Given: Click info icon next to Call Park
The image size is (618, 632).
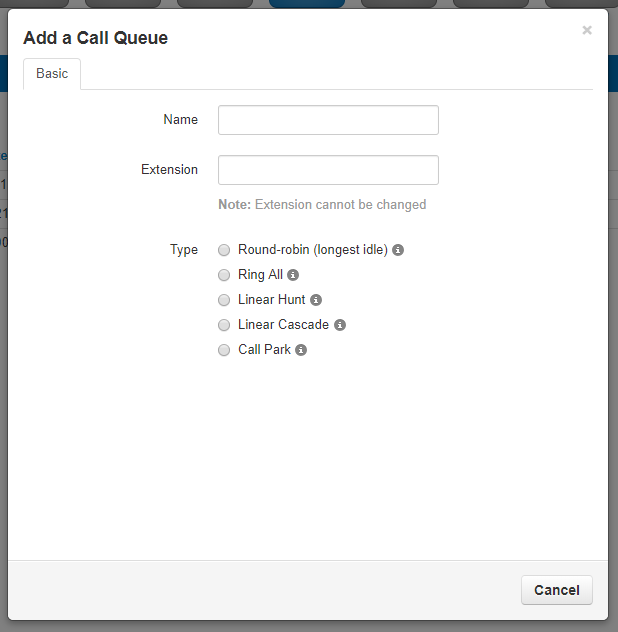Looking at the screenshot, I should [x=301, y=350].
